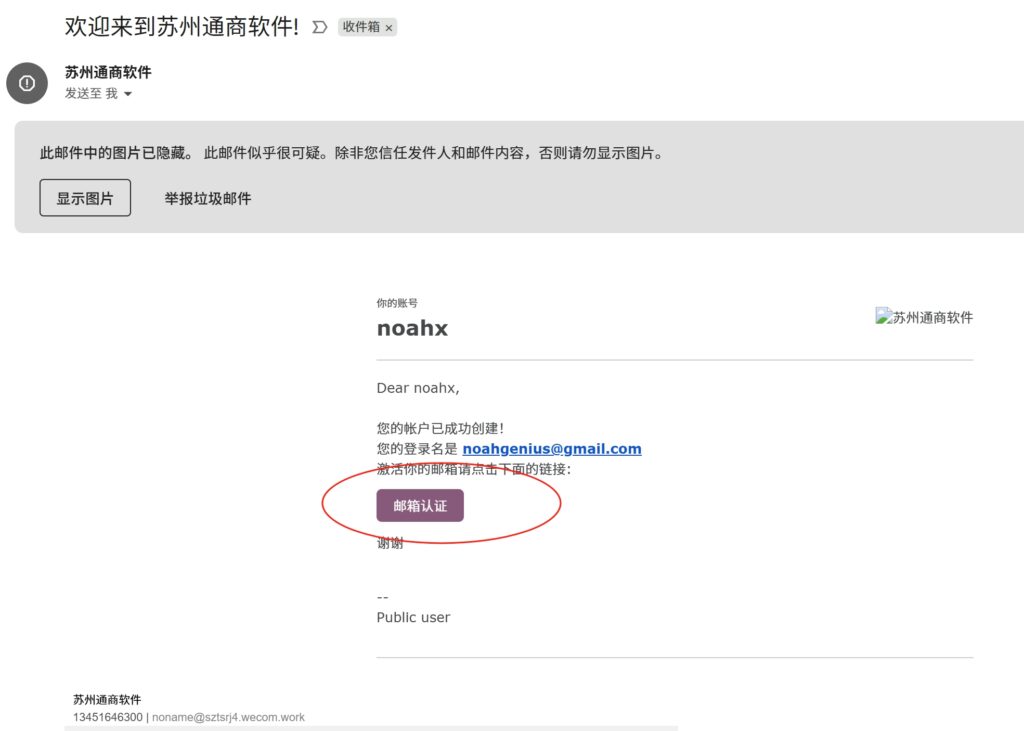Click the broken 苏州通商软件 logo image
The image size is (1024, 731).
tap(924, 318)
